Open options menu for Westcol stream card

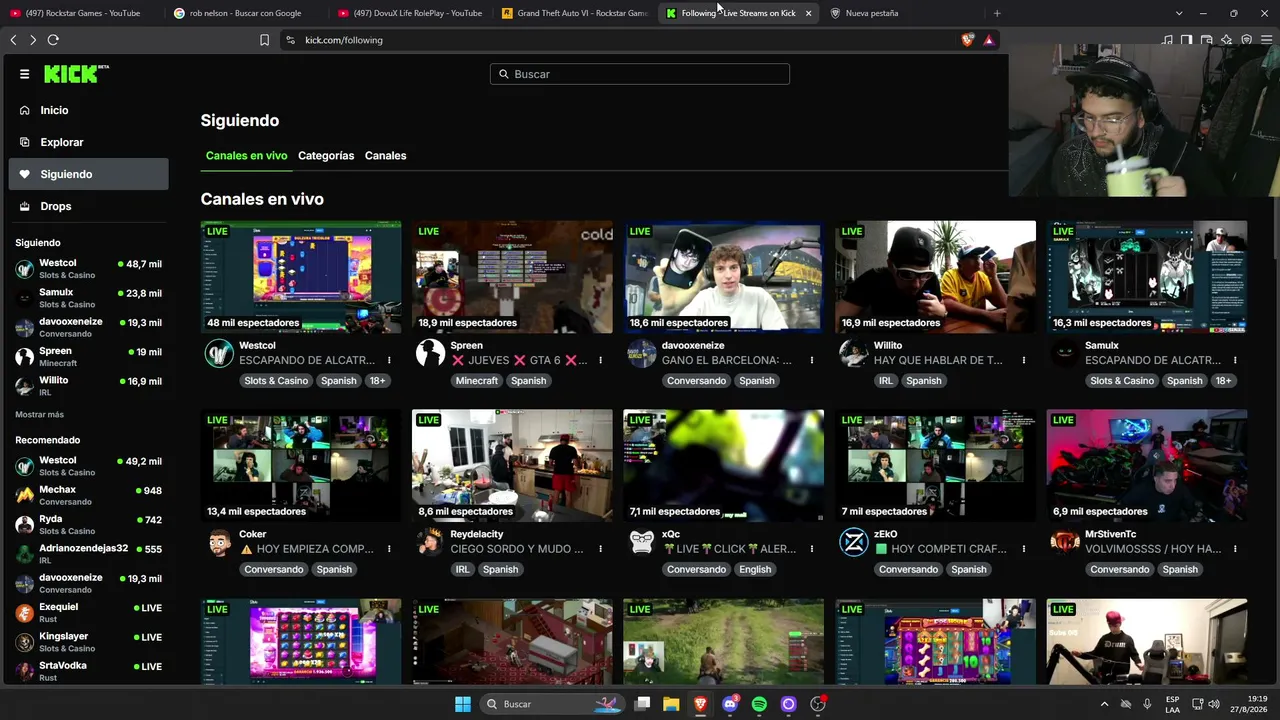coord(389,360)
